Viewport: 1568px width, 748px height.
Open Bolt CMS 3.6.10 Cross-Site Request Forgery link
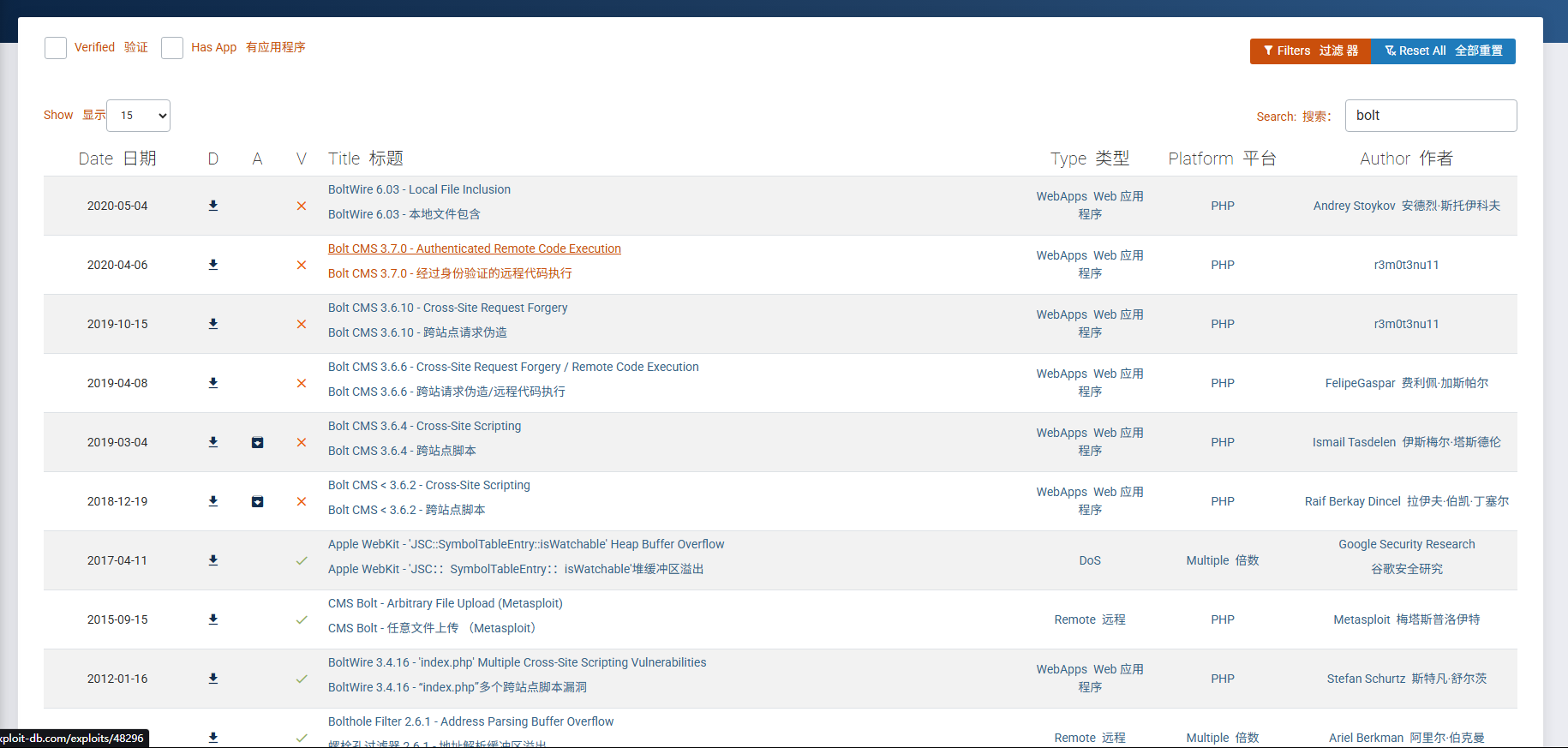coord(447,308)
